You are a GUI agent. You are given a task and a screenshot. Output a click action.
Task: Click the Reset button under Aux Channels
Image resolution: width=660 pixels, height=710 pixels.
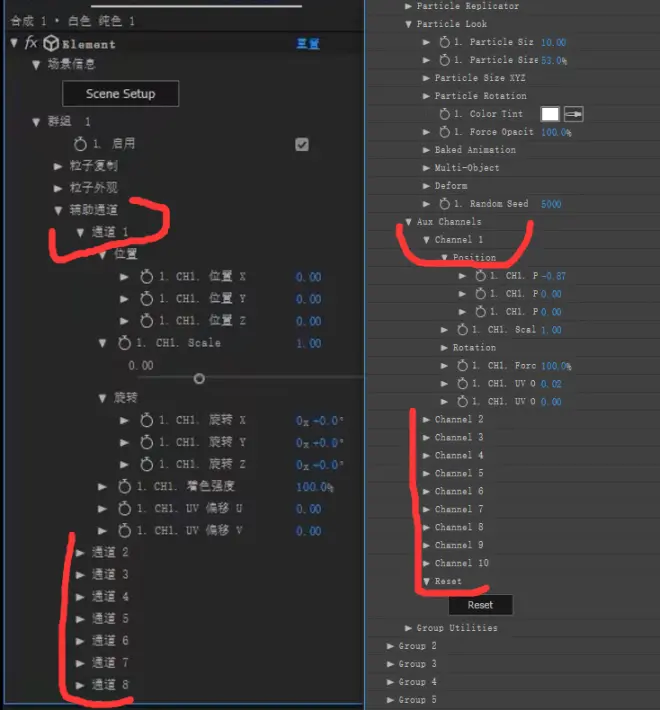coord(480,605)
